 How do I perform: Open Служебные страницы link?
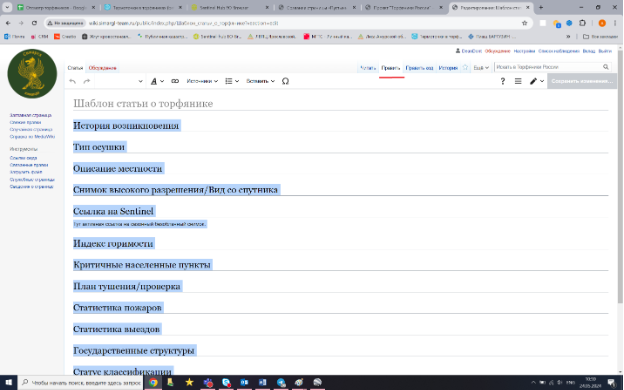[32, 179]
